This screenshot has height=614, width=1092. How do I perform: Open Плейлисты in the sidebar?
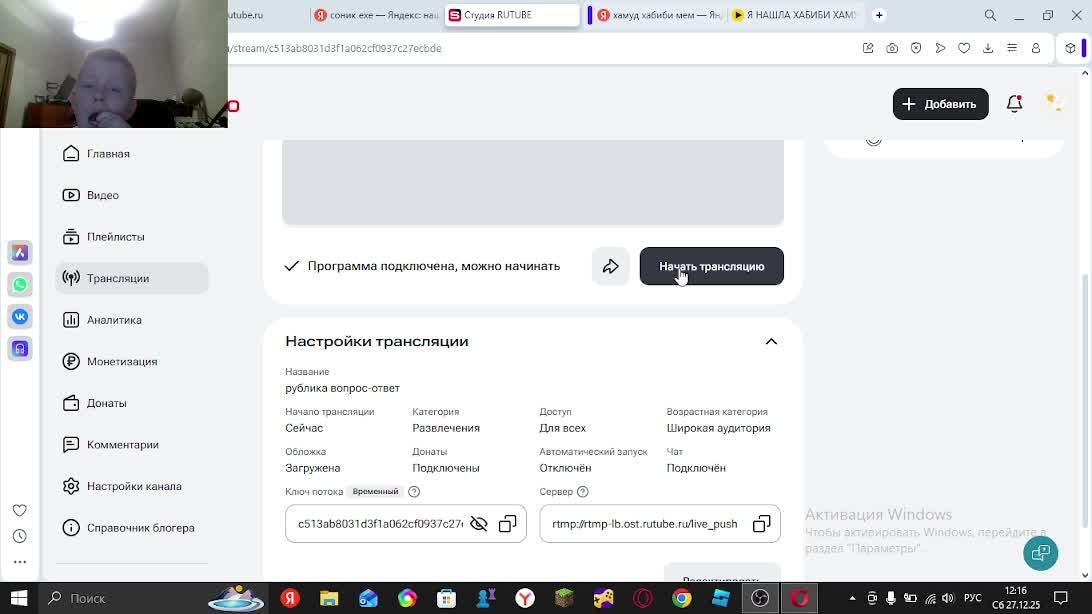(132, 237)
